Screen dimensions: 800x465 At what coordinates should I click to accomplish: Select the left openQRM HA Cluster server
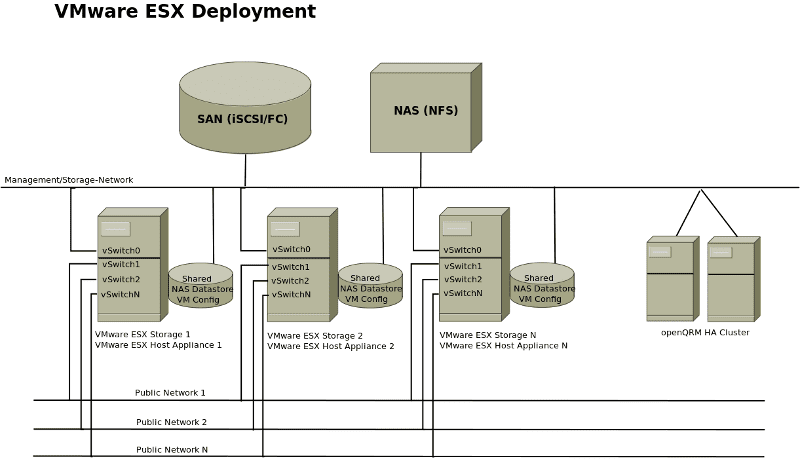point(672,279)
